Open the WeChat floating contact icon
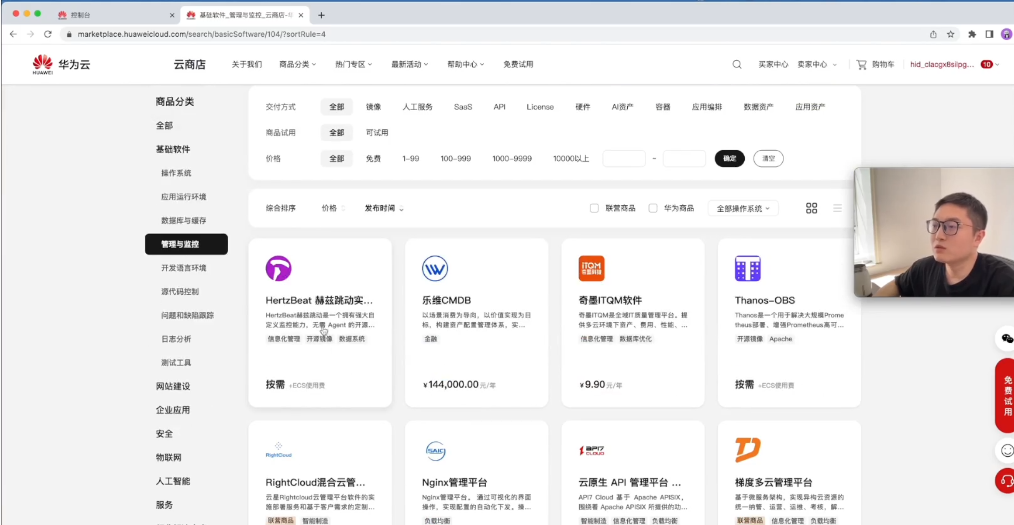This screenshot has width=1014, height=525. point(1006,339)
